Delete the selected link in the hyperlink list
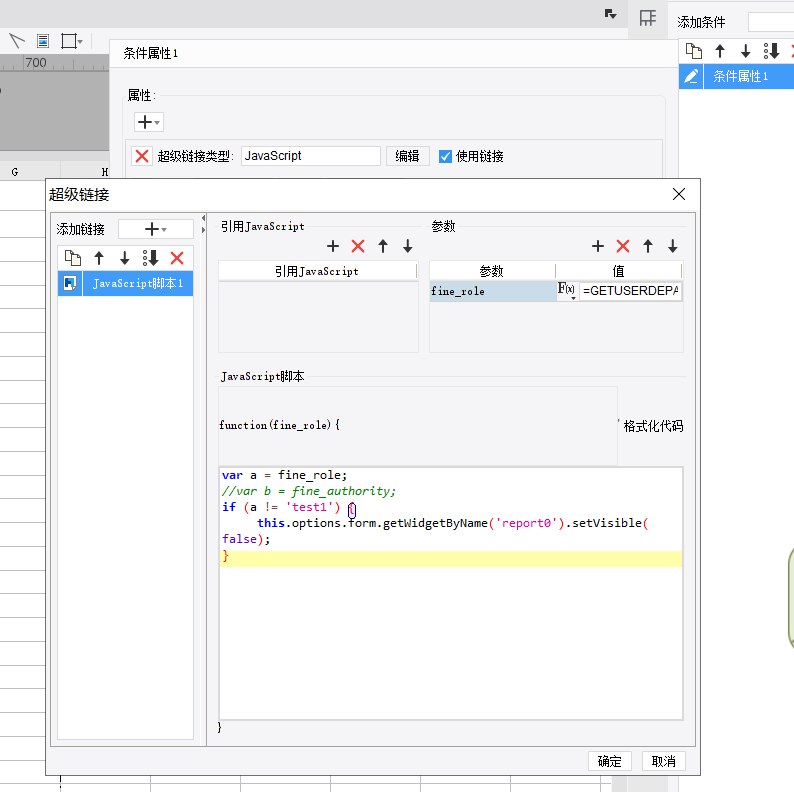The height and width of the screenshot is (792, 794). pyautogui.click(x=177, y=258)
